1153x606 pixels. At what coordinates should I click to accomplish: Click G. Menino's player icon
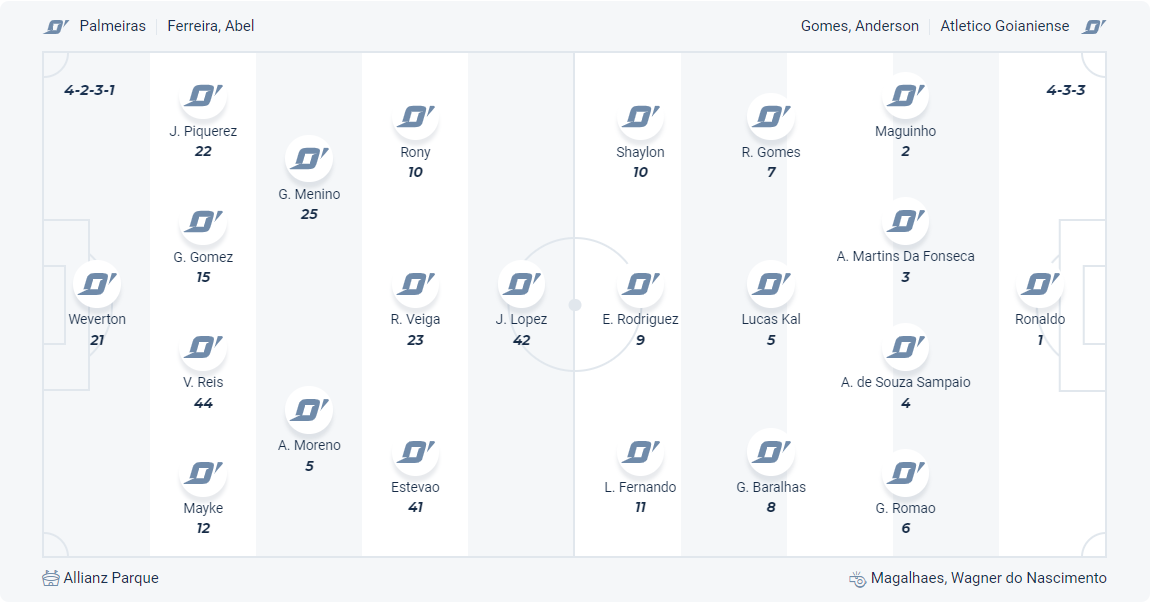point(309,159)
